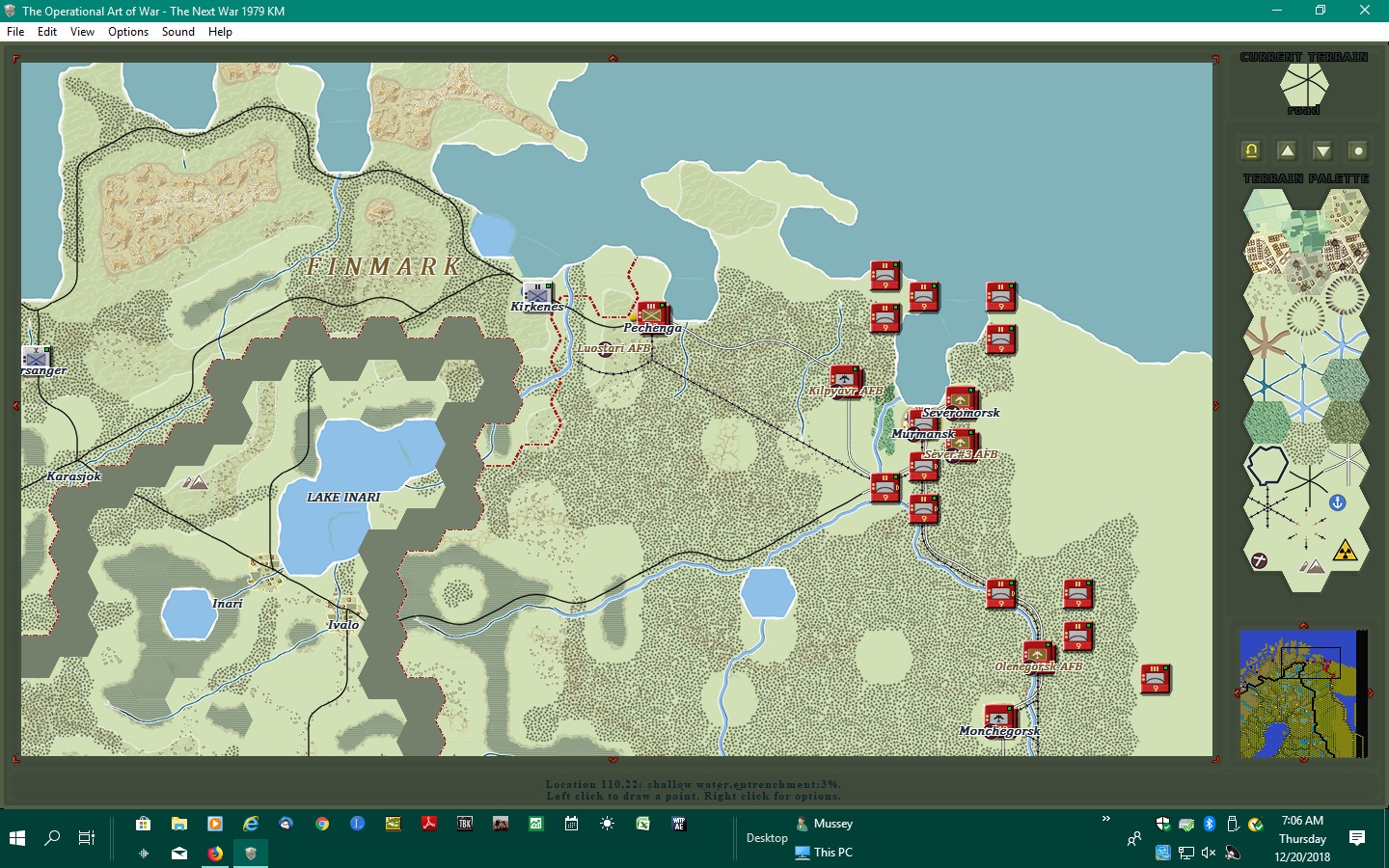The width and height of the screenshot is (1389, 868).
Task: Raise elevation with the up arrow button
Action: point(1287,150)
